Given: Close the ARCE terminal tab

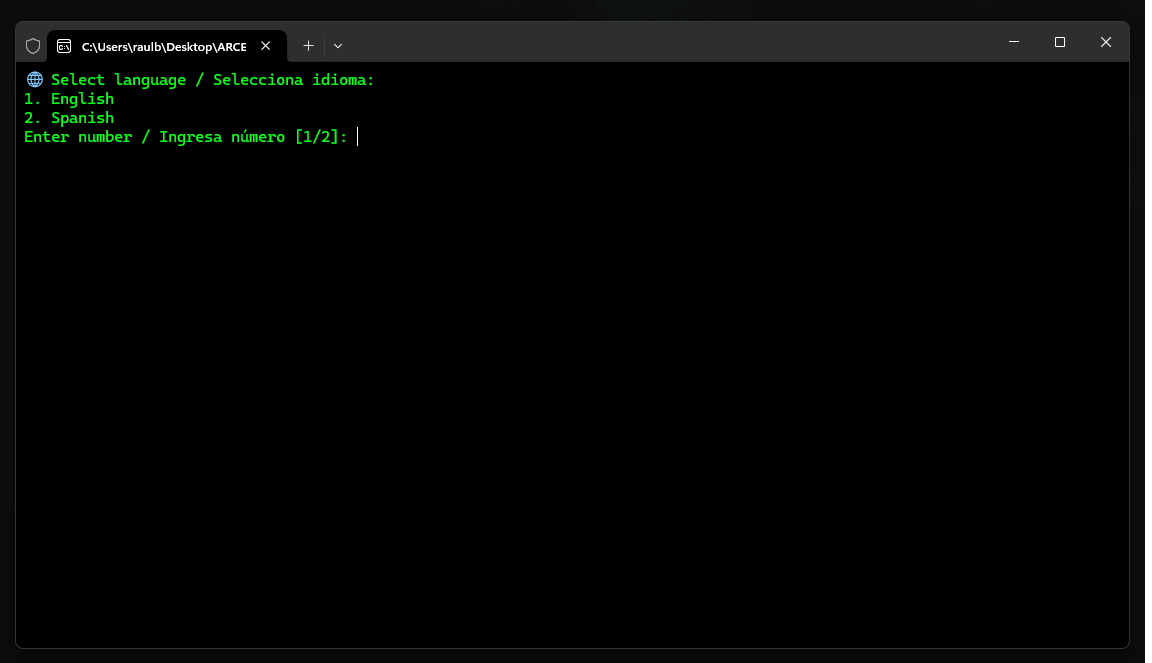Looking at the screenshot, I should pyautogui.click(x=266, y=46).
